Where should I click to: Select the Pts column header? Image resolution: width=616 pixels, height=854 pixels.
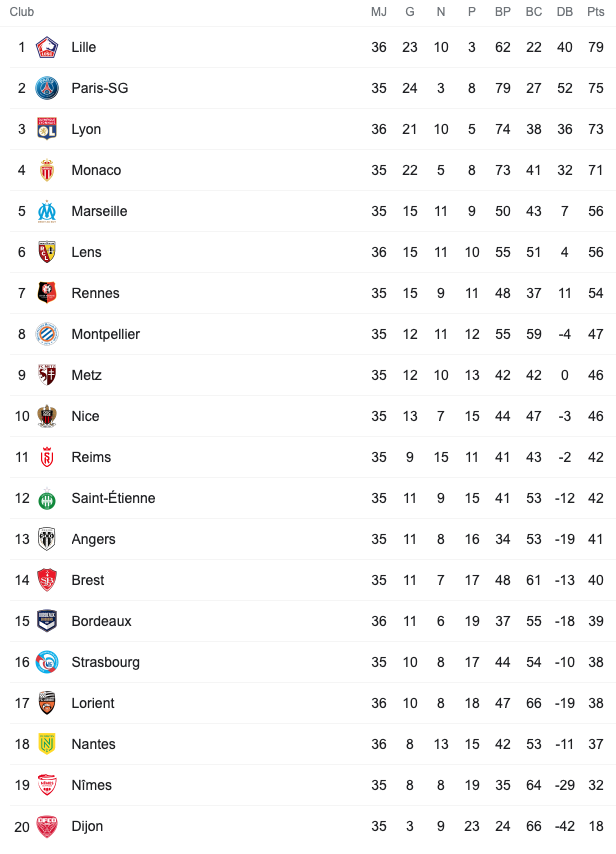pyautogui.click(x=596, y=12)
